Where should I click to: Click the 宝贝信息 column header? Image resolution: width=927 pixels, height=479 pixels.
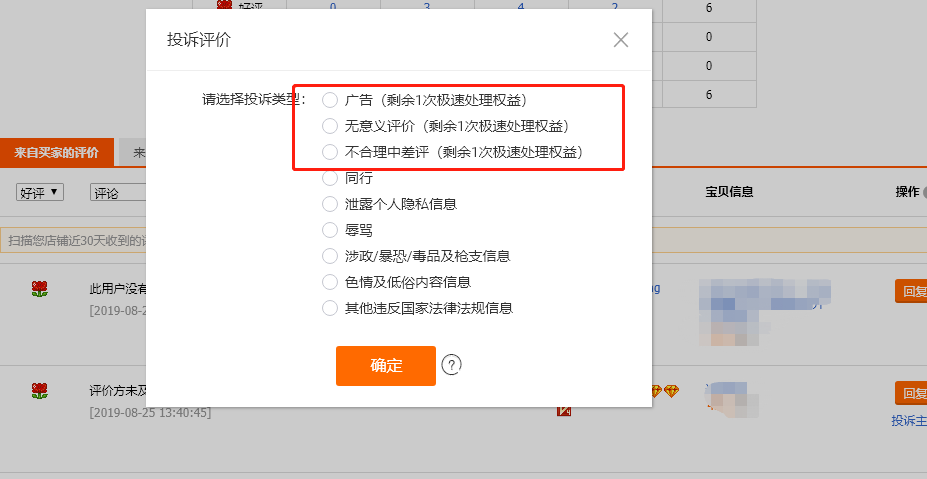click(729, 192)
